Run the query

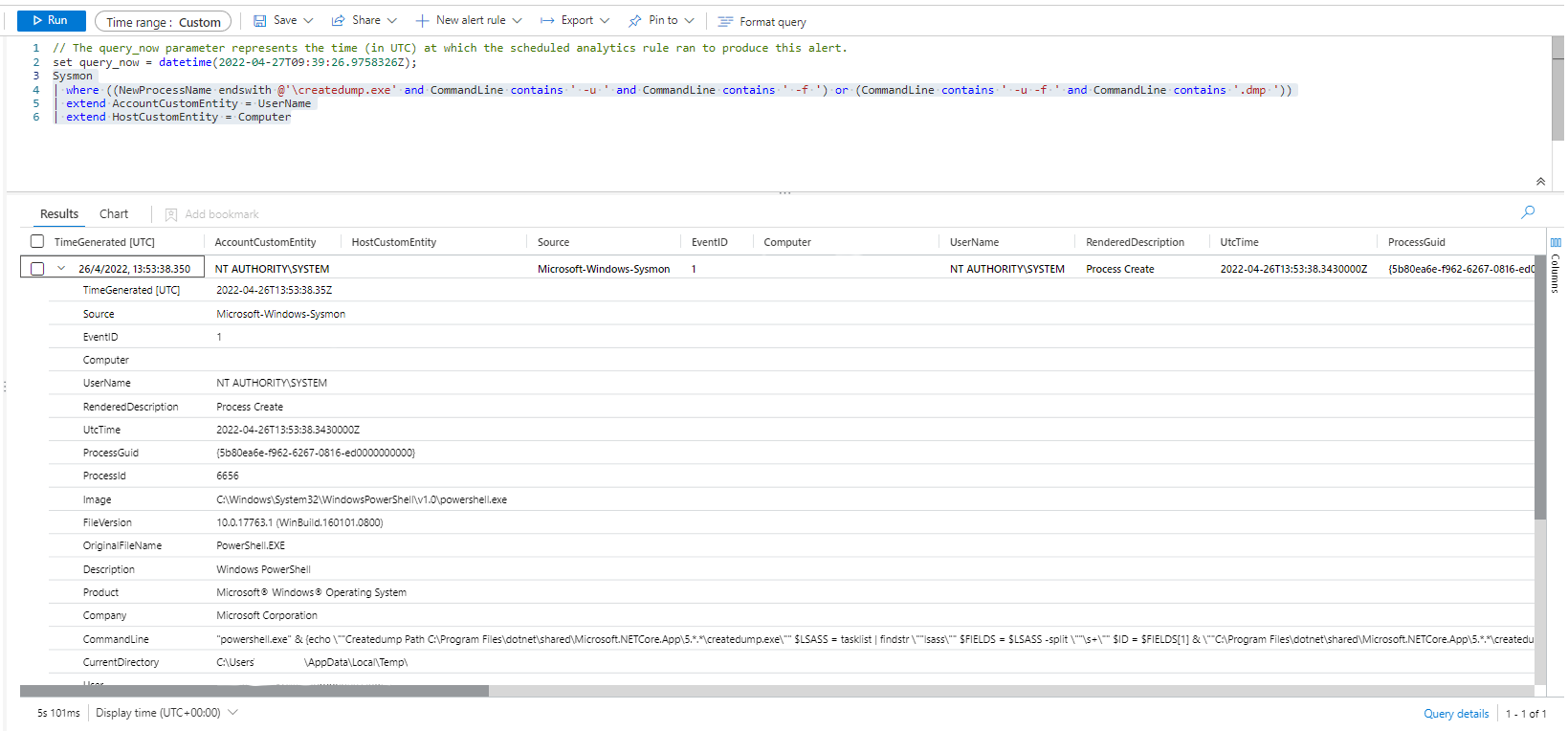coord(51,21)
